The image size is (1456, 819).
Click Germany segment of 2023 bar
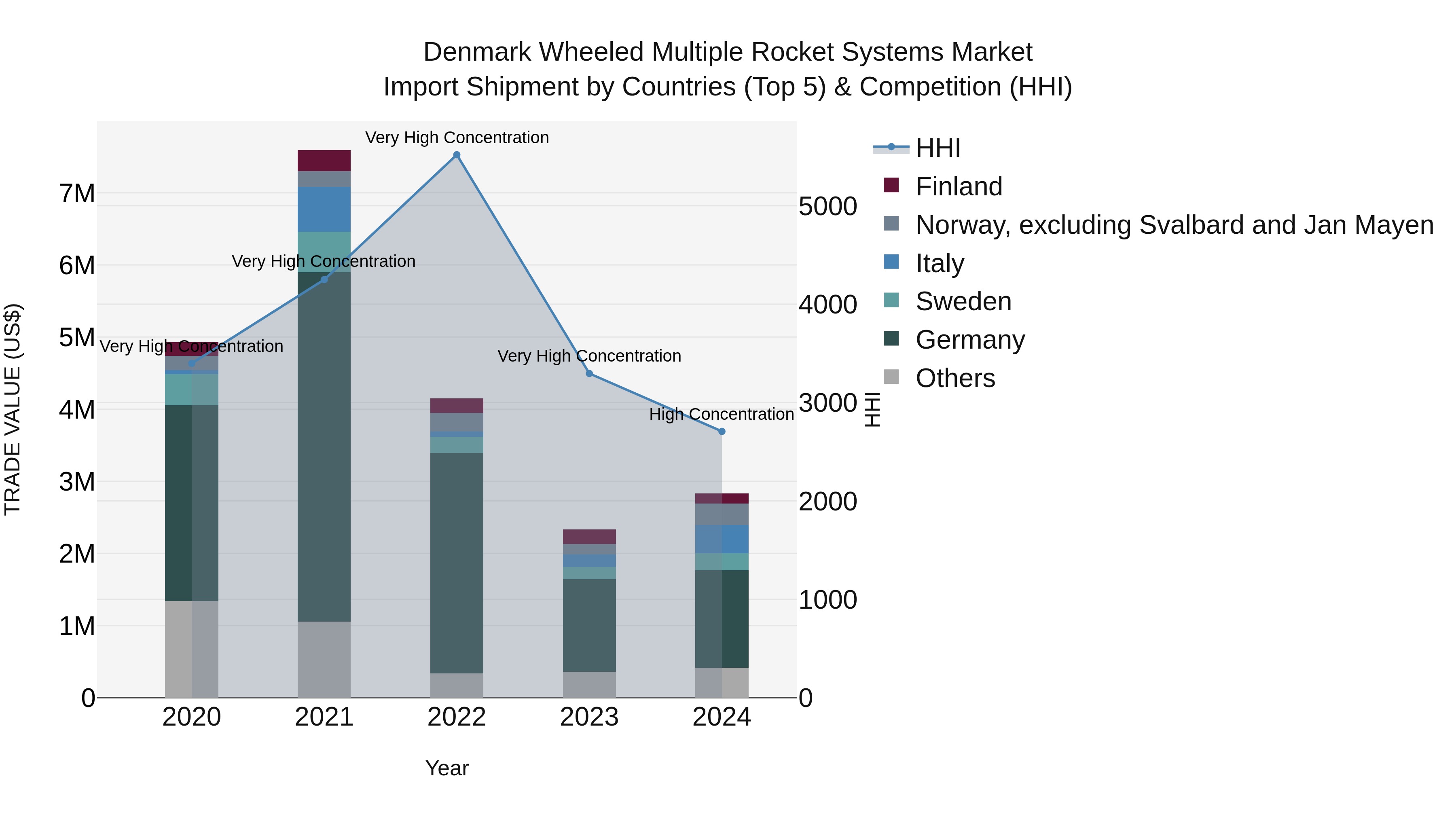pos(590,626)
